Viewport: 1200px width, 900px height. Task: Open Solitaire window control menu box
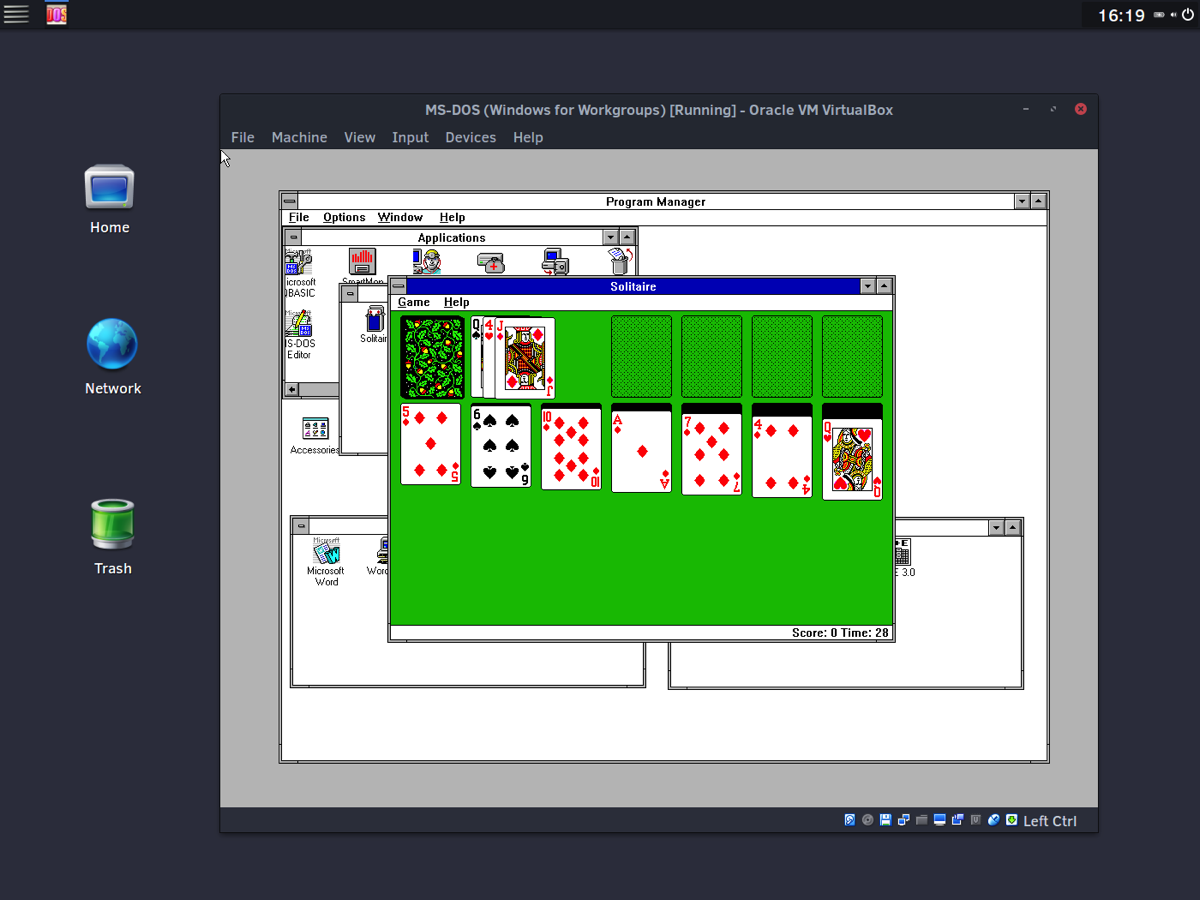(398, 286)
